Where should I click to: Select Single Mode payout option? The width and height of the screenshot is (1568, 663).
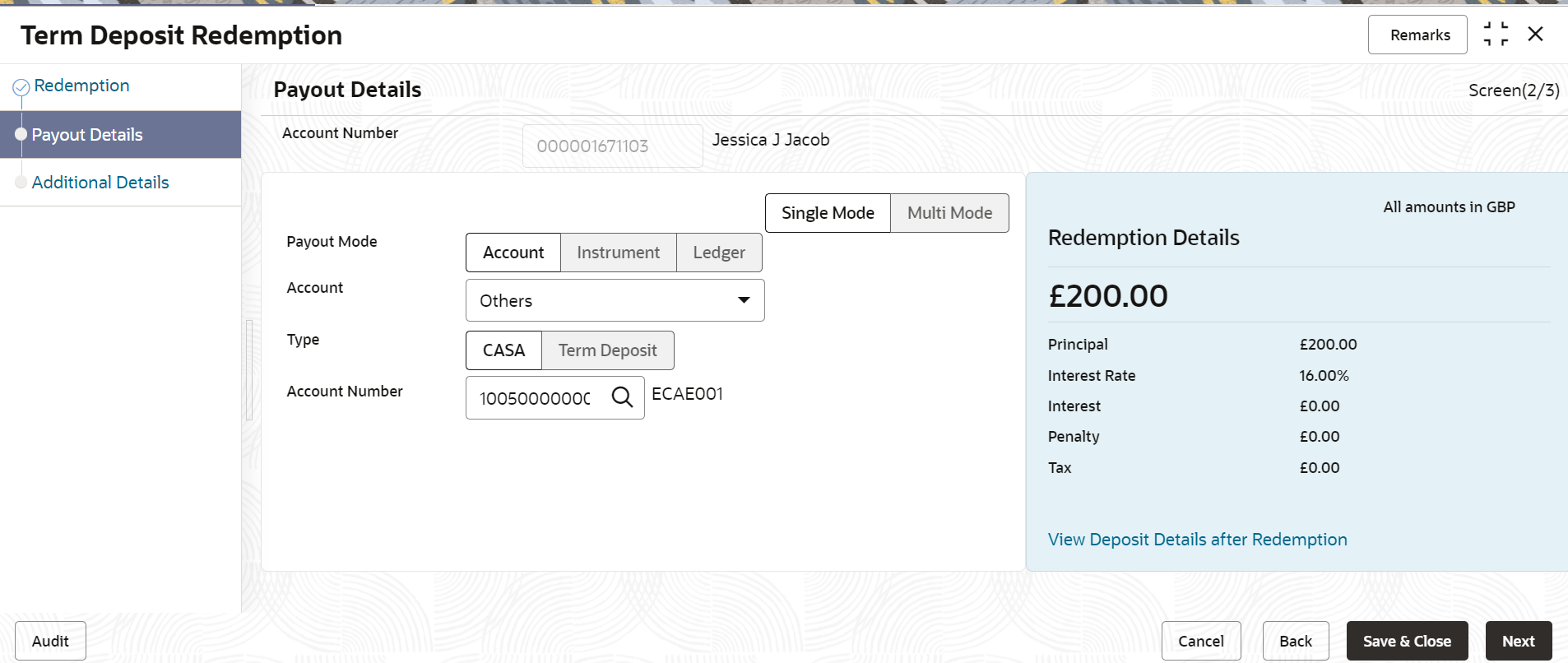(828, 213)
